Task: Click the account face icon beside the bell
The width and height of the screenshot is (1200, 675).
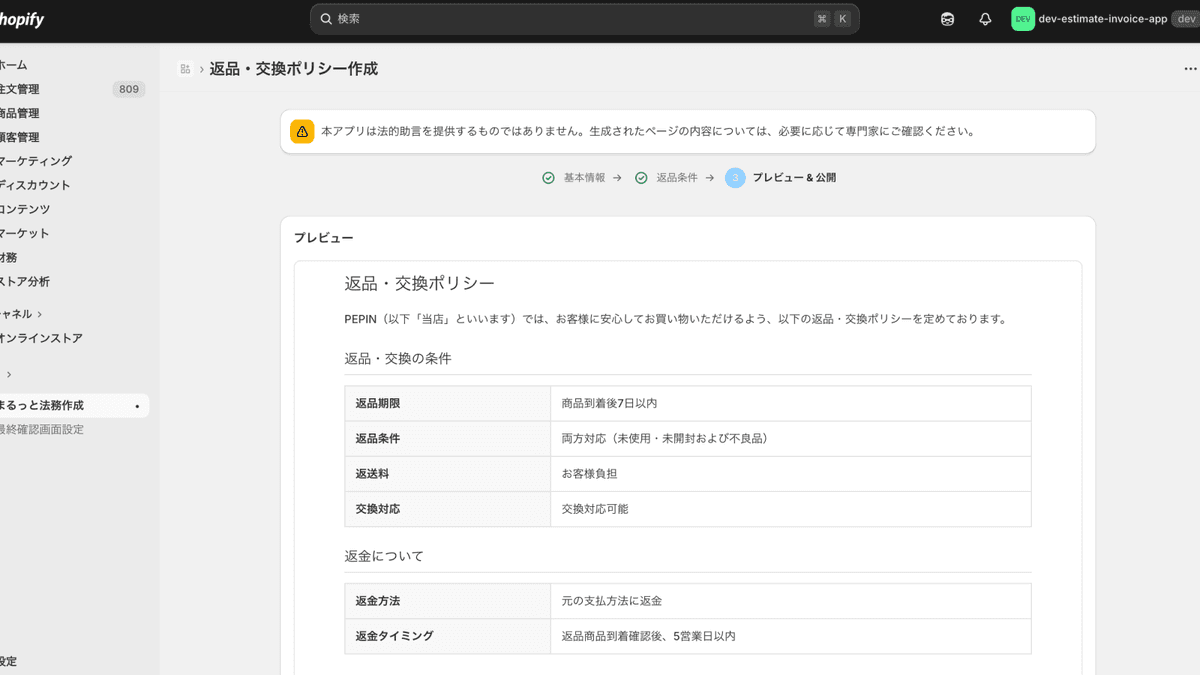Action: (946, 18)
